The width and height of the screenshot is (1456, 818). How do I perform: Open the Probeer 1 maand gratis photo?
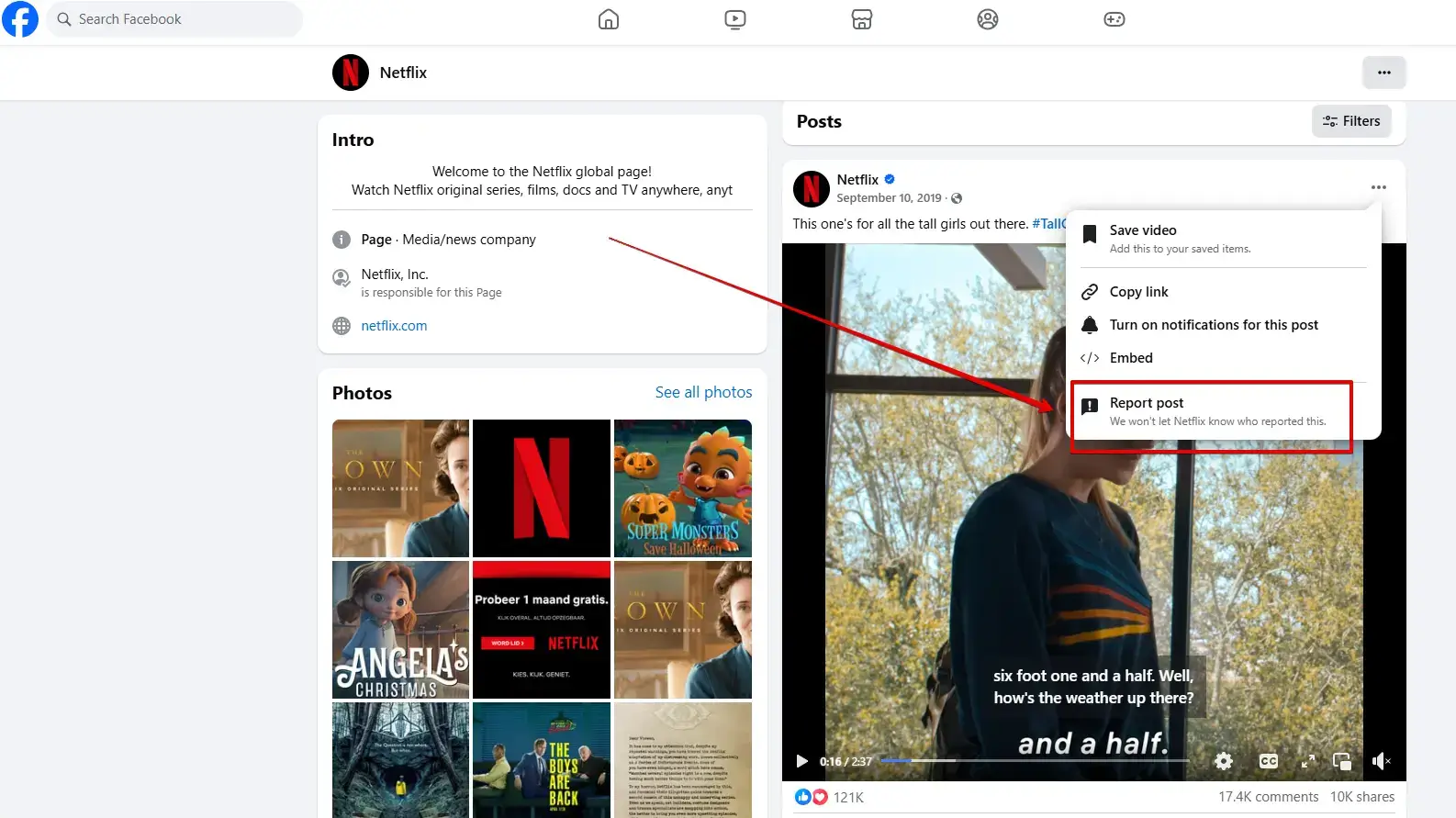tap(542, 630)
